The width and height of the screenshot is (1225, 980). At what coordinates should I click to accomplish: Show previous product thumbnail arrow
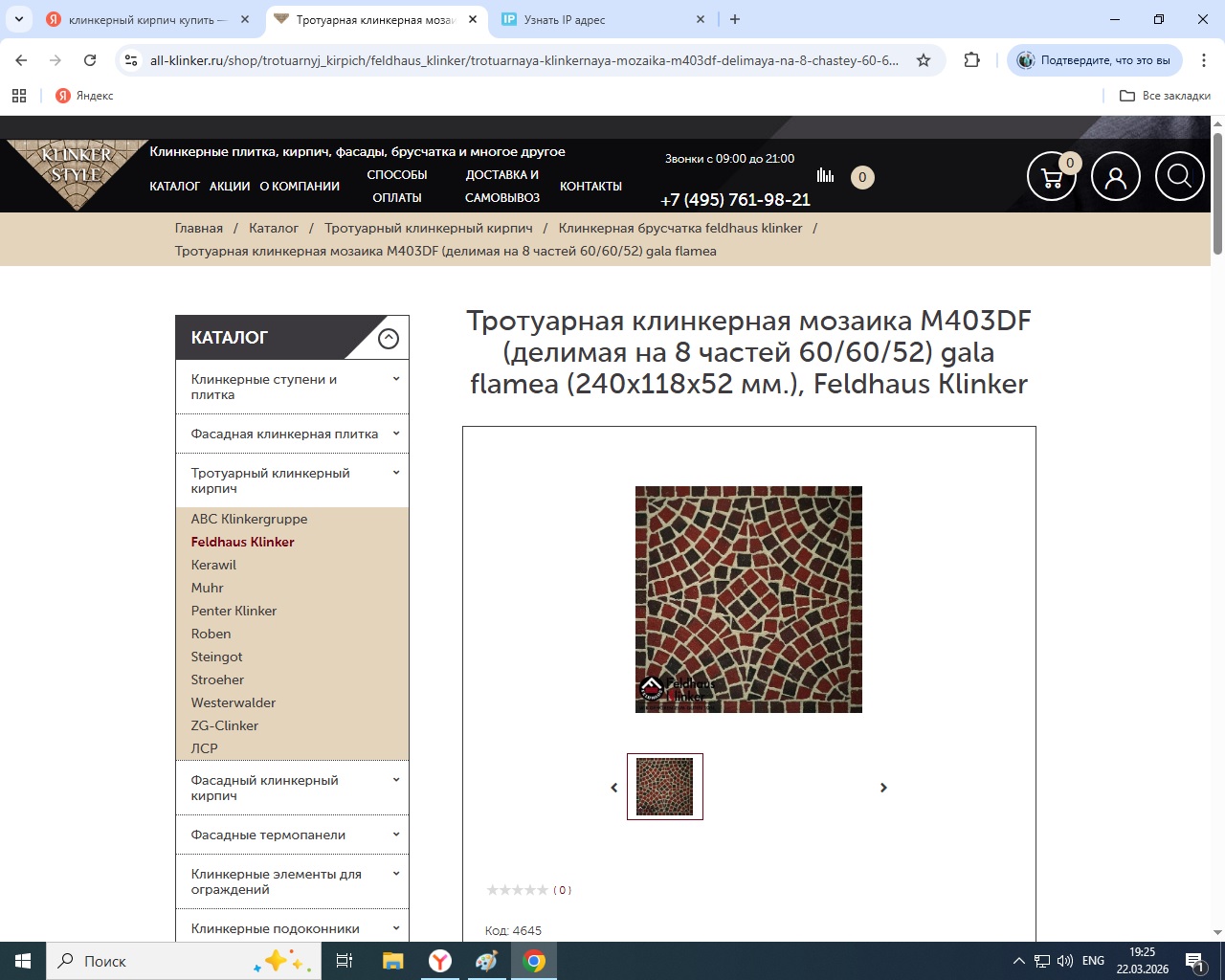pos(614,788)
